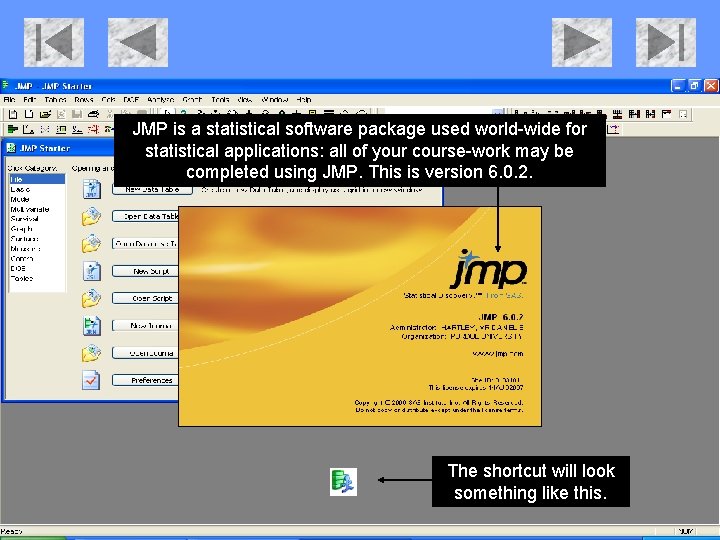Click the Fit Y by X toolbar icon
This screenshot has height=540, width=720.
pos(28,129)
